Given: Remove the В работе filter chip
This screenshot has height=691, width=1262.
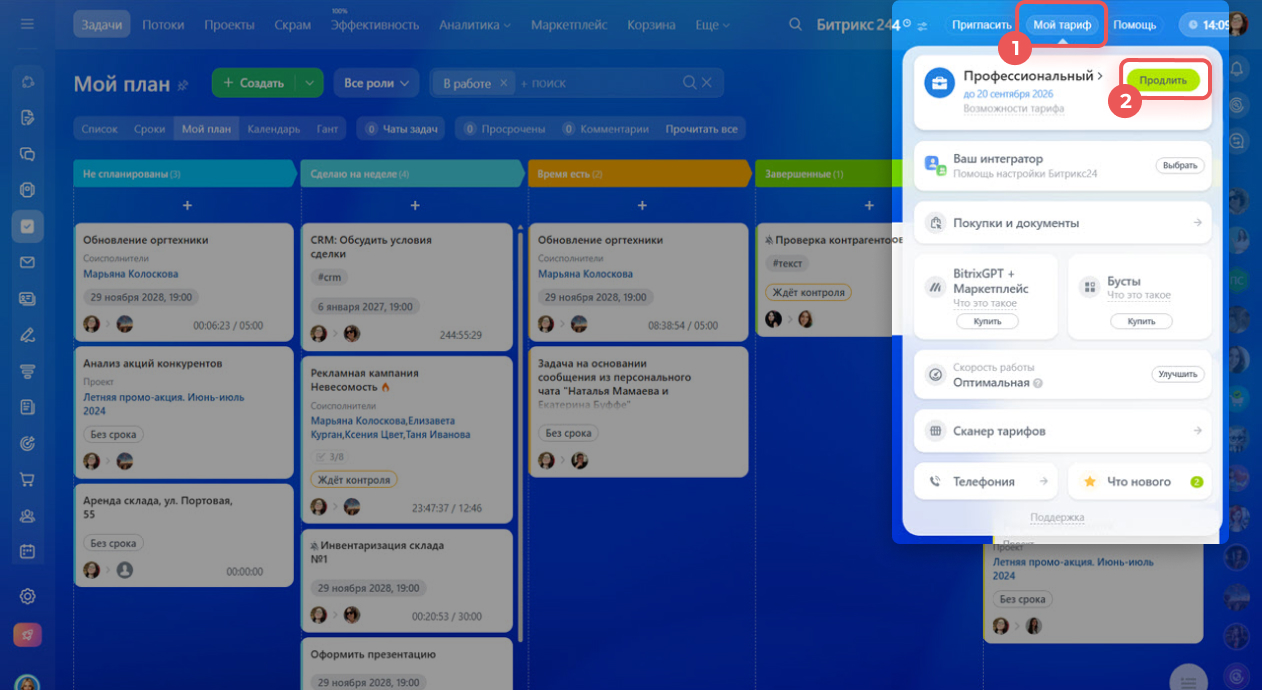Looking at the screenshot, I should [x=504, y=83].
